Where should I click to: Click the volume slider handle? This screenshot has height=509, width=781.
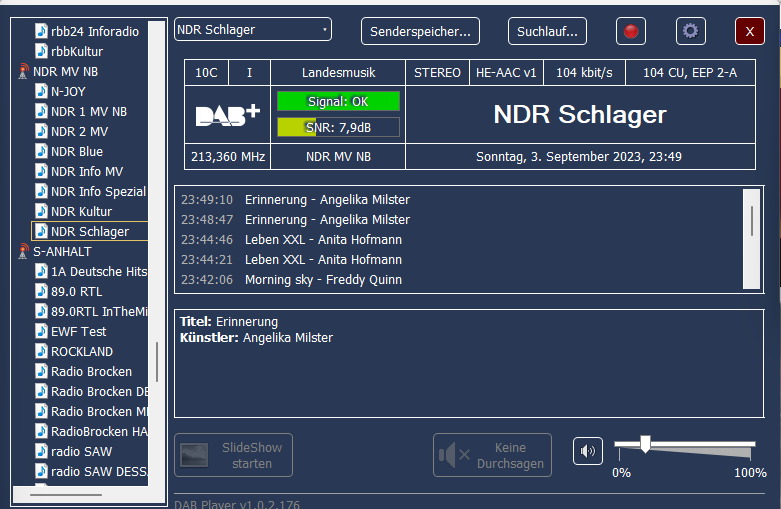click(646, 444)
